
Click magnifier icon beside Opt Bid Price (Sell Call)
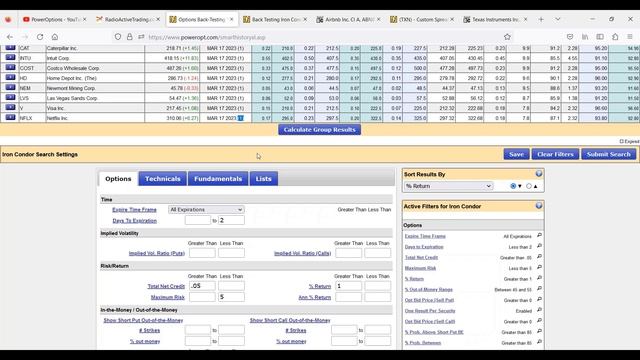tap(539, 321)
